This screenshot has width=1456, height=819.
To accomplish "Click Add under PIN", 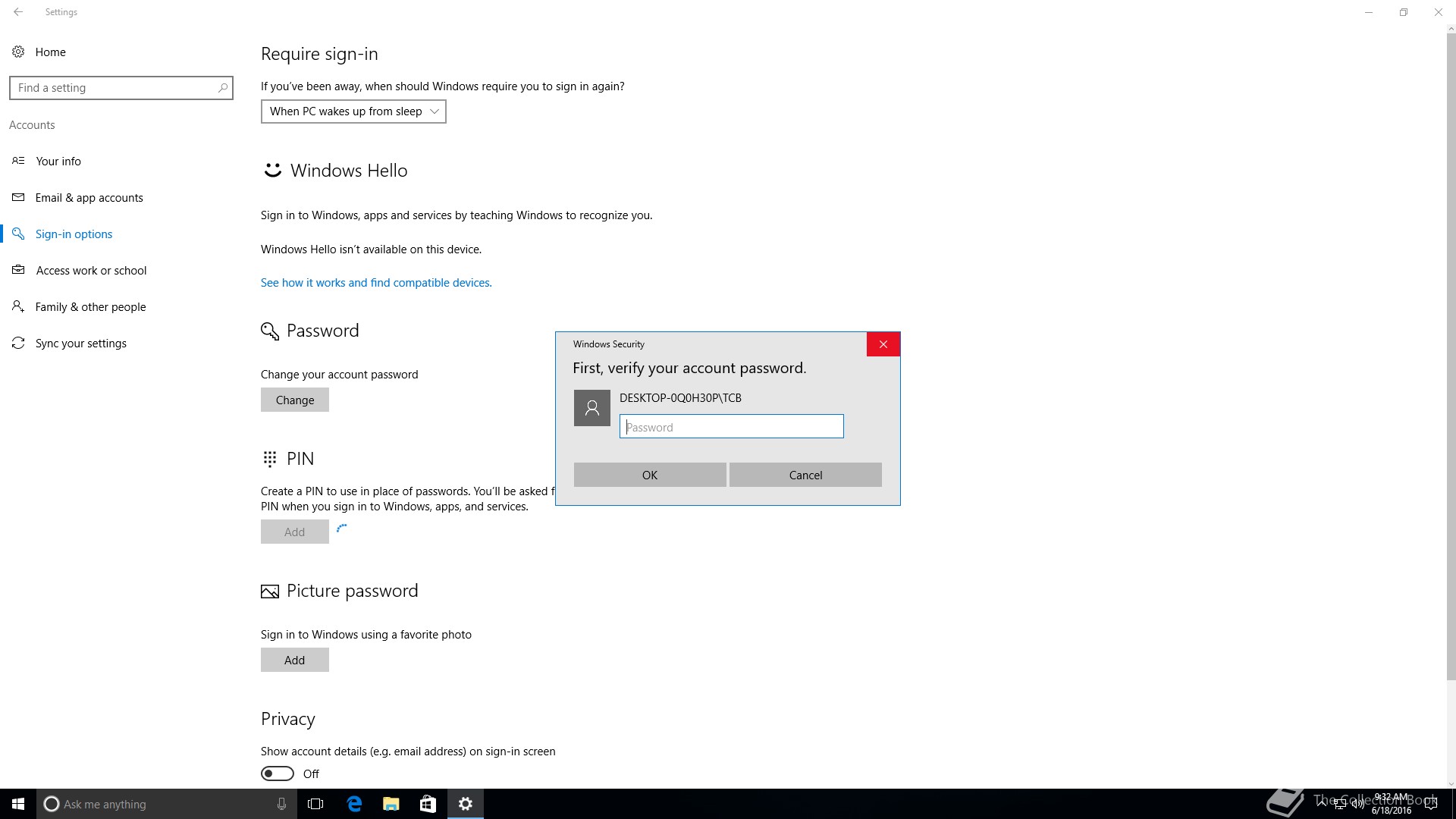I will point(295,532).
